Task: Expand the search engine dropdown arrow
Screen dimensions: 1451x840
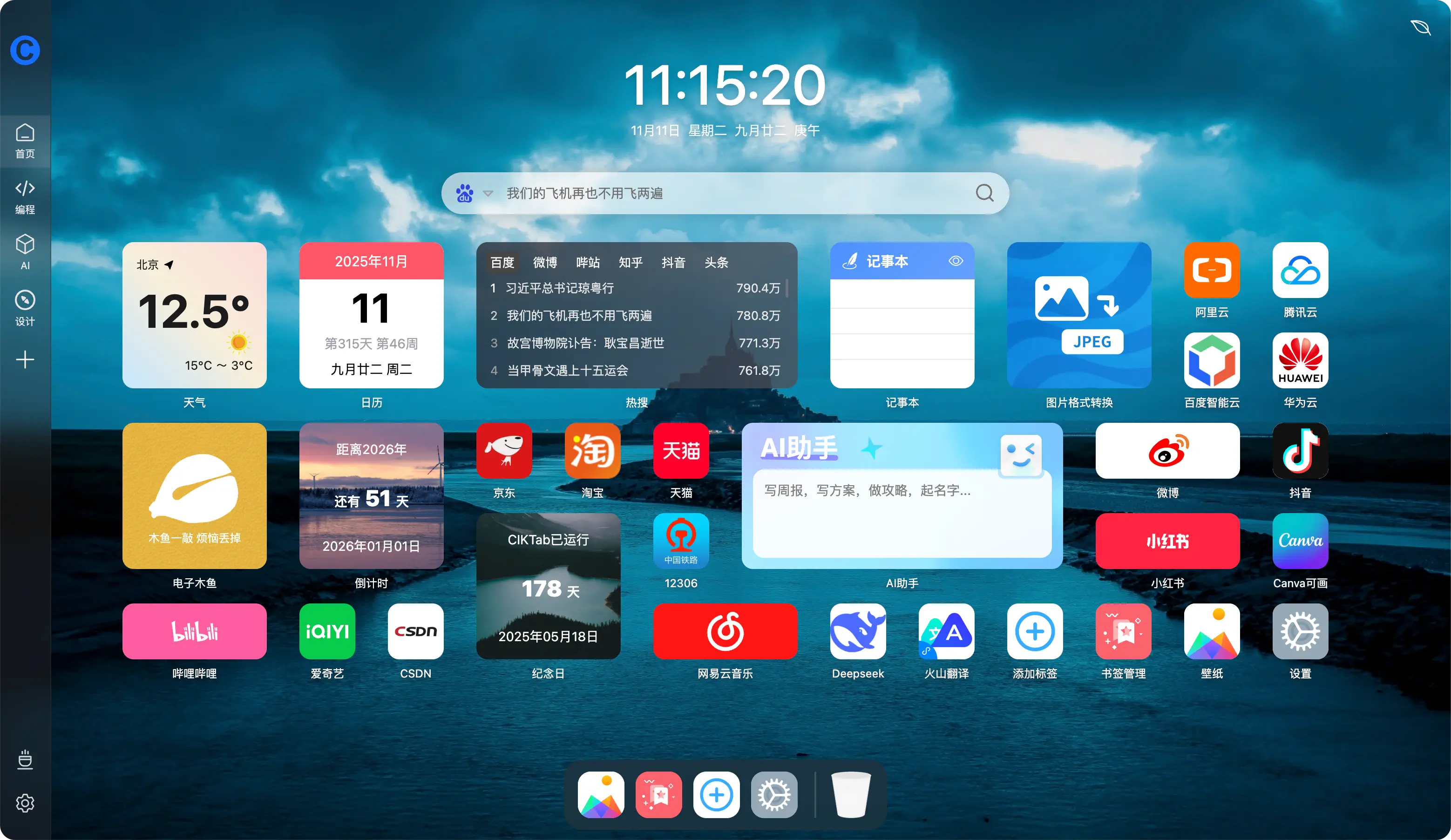Action: click(488, 193)
